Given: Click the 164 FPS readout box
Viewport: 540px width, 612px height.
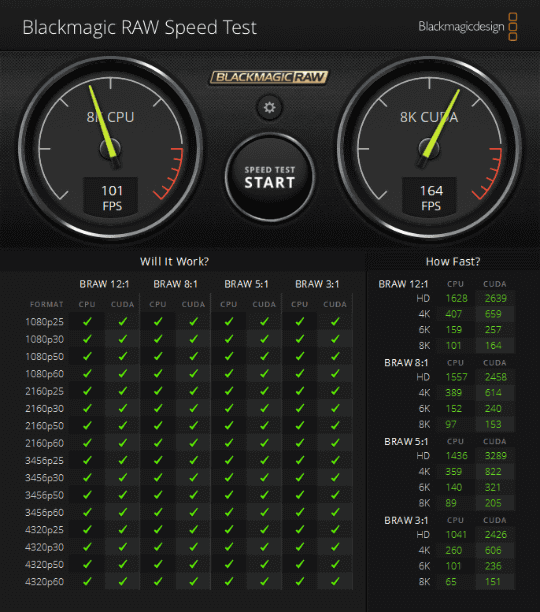Looking at the screenshot, I should (x=430, y=197).
